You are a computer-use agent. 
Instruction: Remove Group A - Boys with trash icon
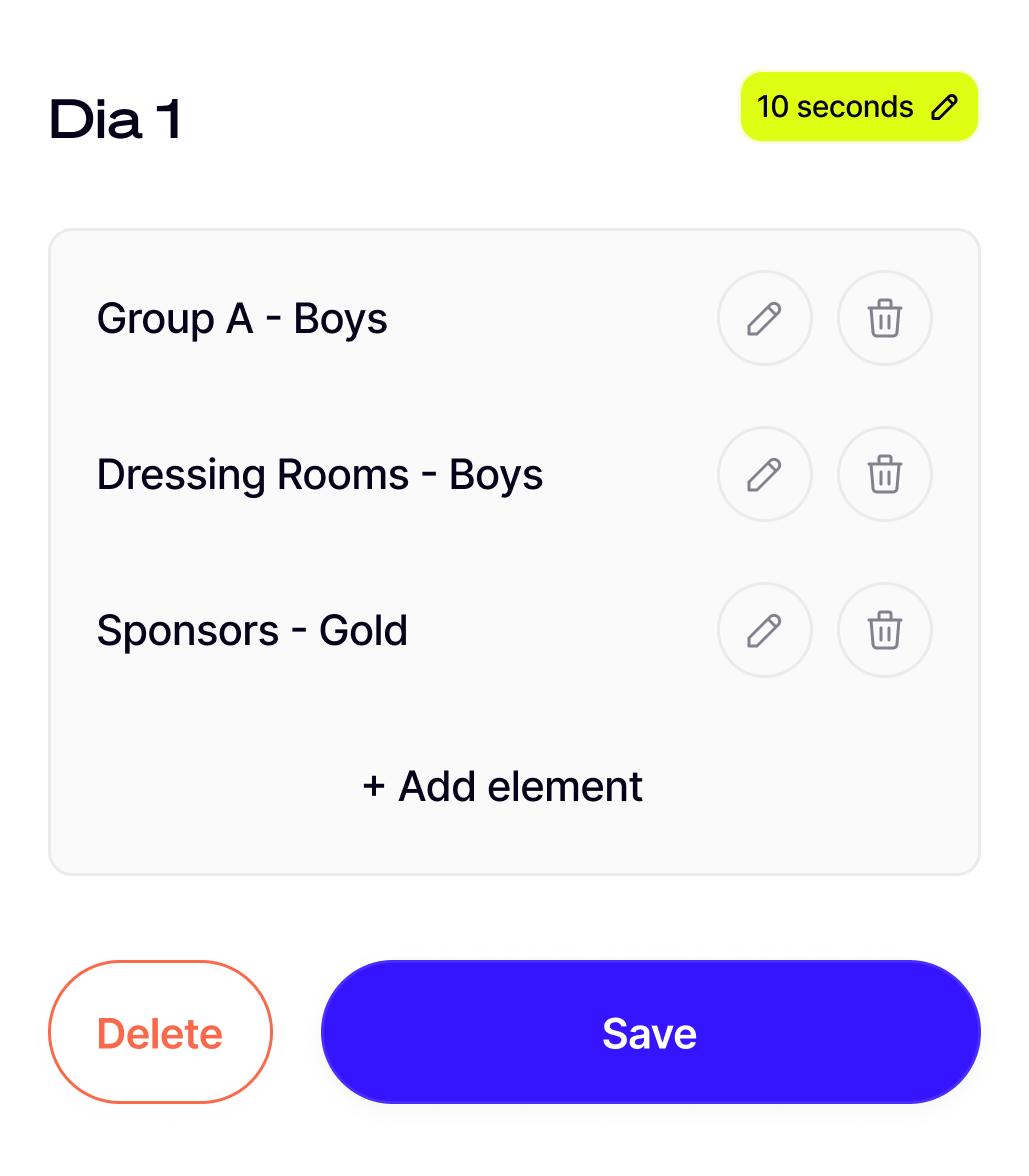pyautogui.click(x=885, y=319)
